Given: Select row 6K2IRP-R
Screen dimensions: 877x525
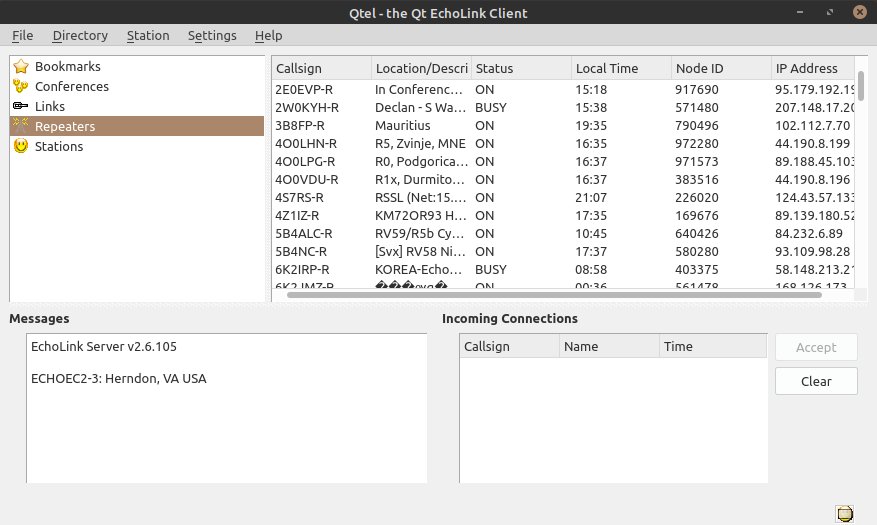Looking at the screenshot, I should [x=563, y=269].
